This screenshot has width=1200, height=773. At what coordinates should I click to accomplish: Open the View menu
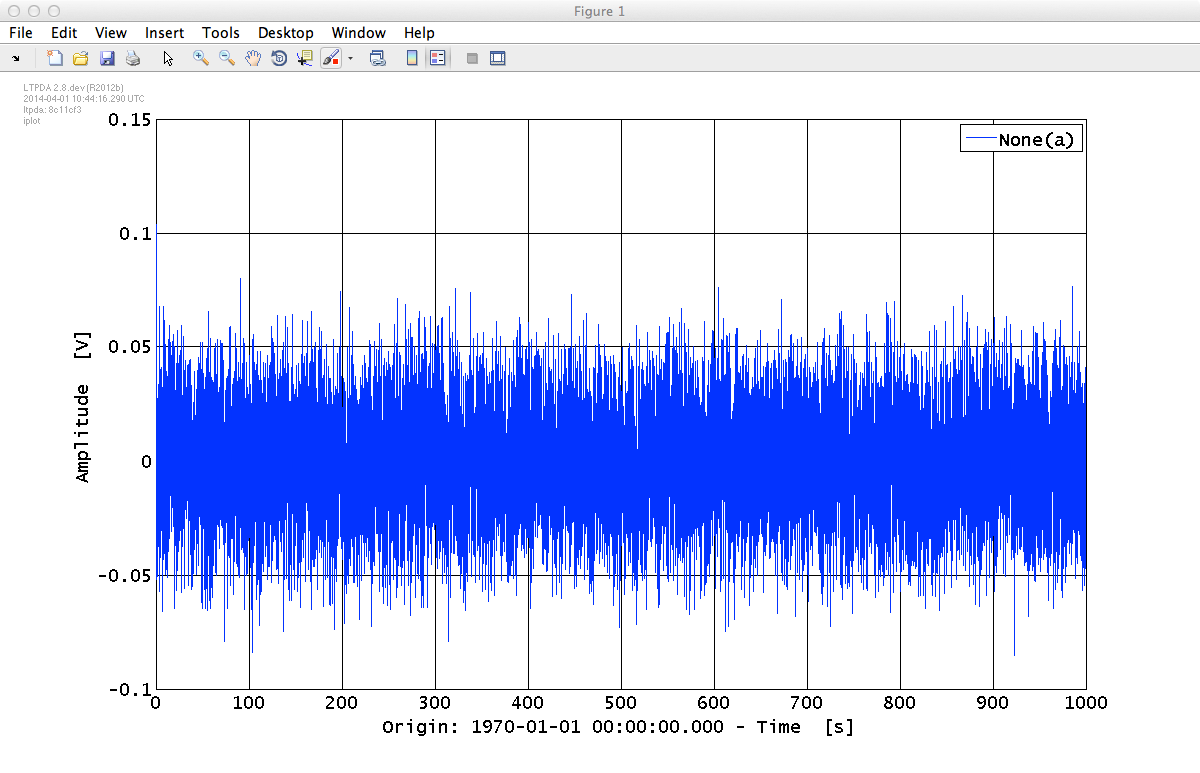point(111,33)
